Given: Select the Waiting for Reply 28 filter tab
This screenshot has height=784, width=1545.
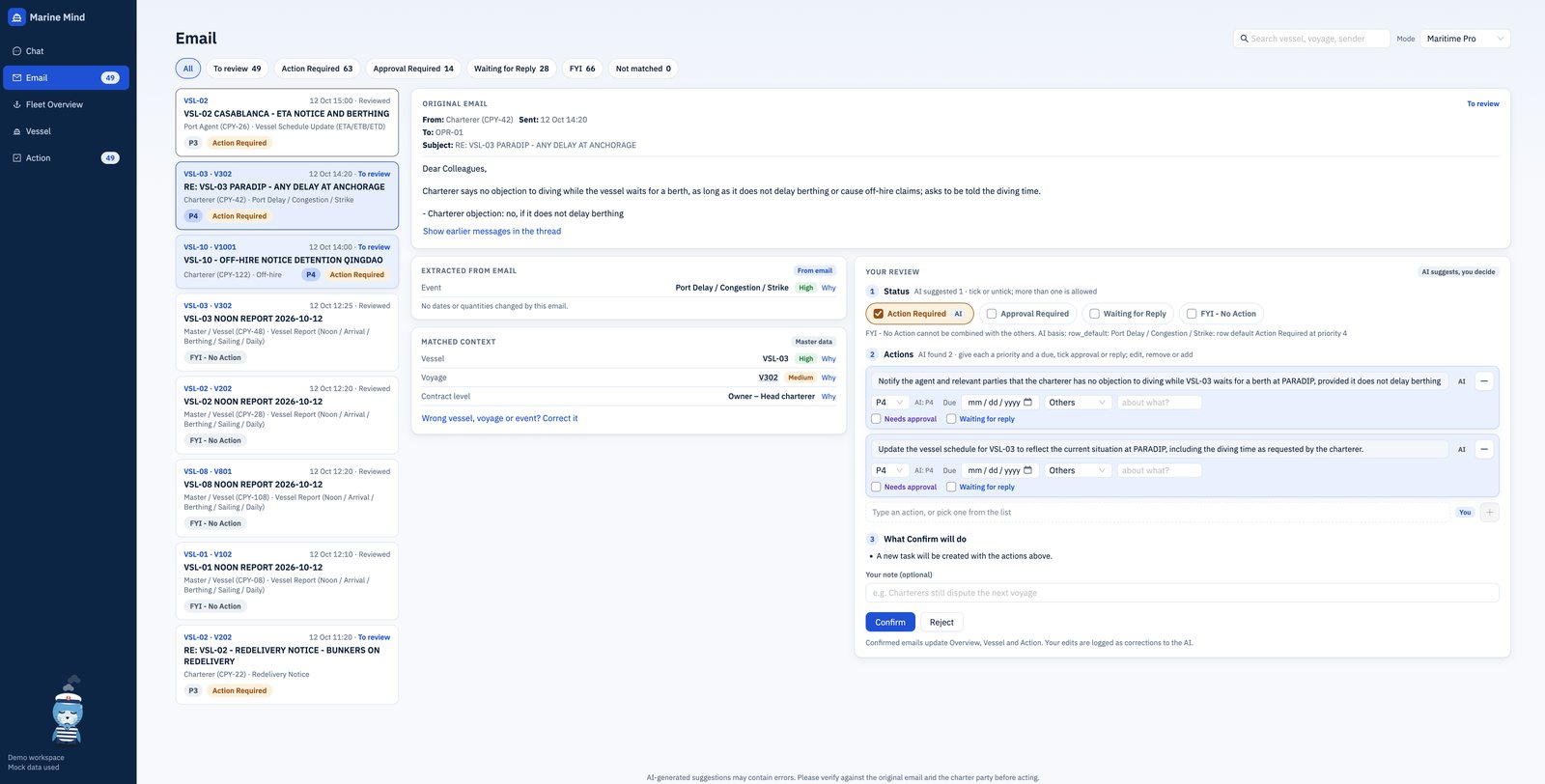Looking at the screenshot, I should [x=511, y=69].
